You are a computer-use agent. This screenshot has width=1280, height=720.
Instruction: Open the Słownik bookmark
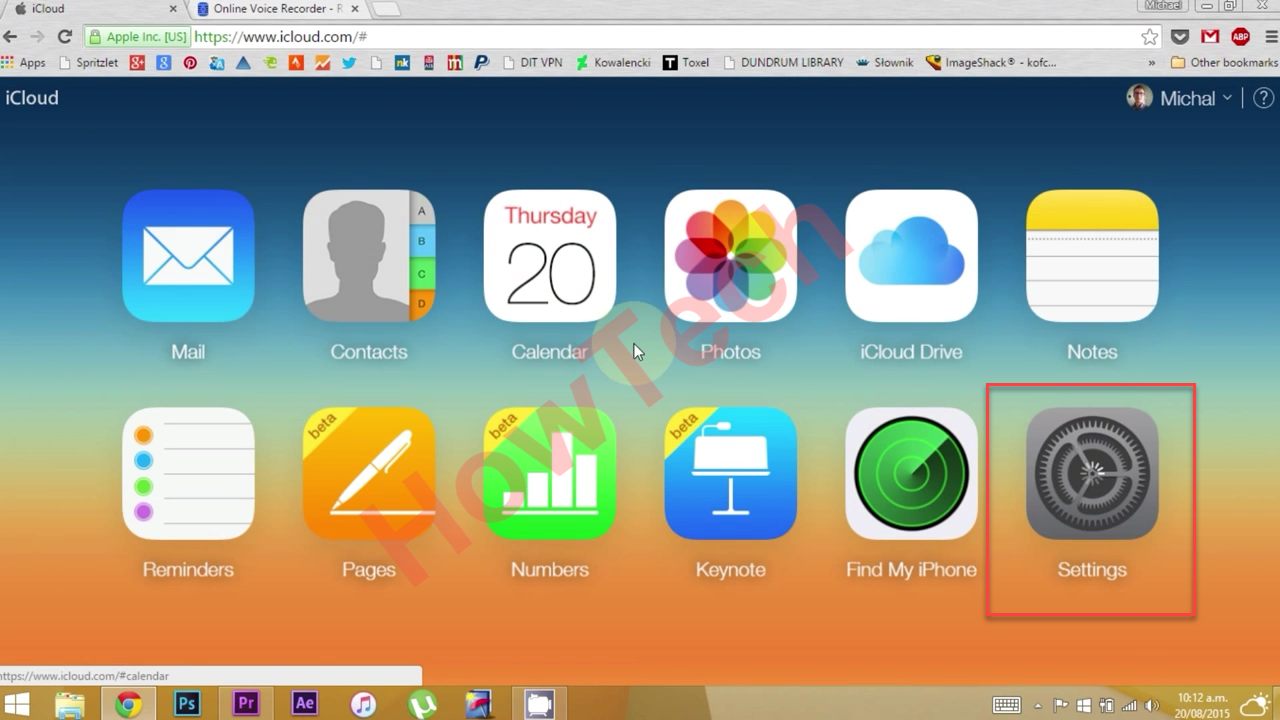point(884,62)
